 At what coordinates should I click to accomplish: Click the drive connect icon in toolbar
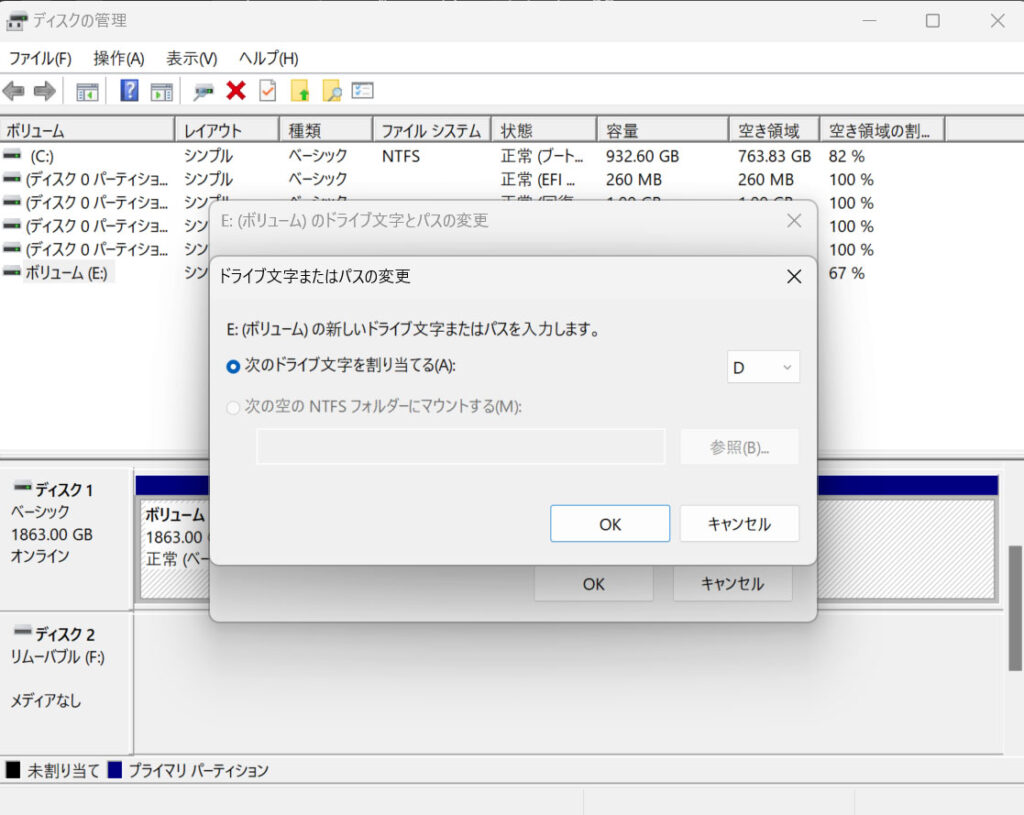pos(204,91)
